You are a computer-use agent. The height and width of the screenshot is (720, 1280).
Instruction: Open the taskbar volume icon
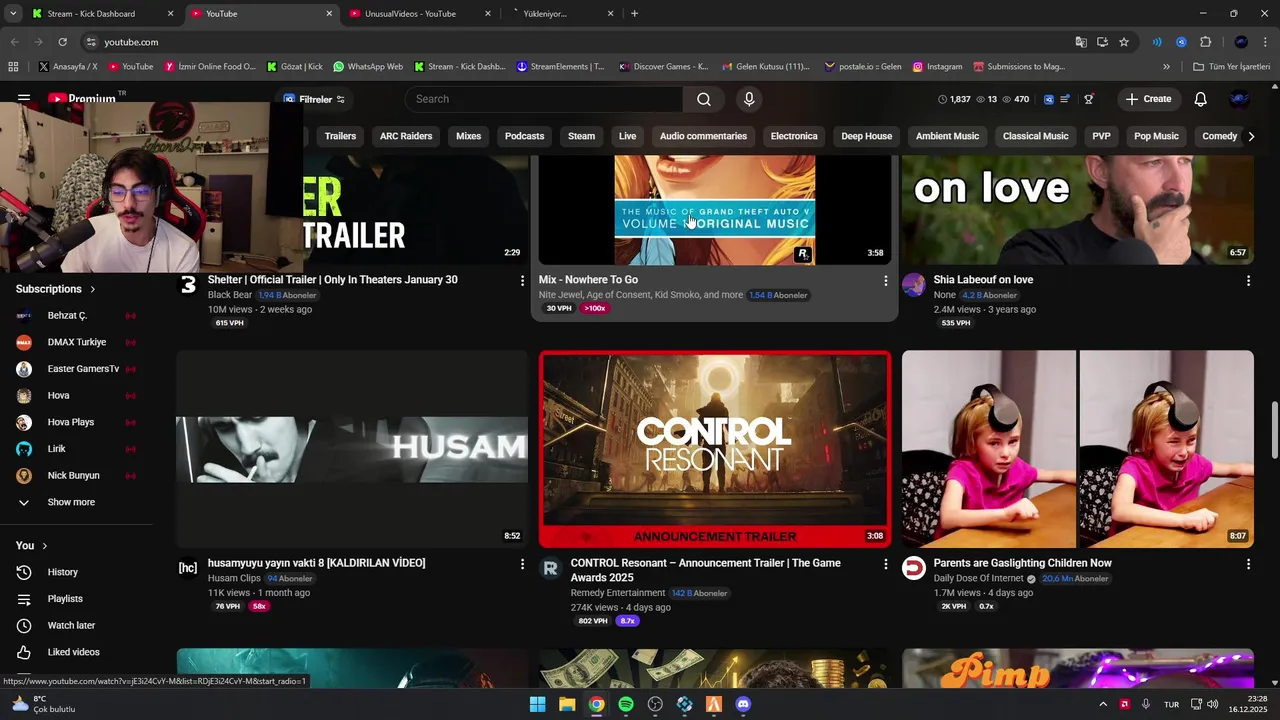click(x=1213, y=704)
